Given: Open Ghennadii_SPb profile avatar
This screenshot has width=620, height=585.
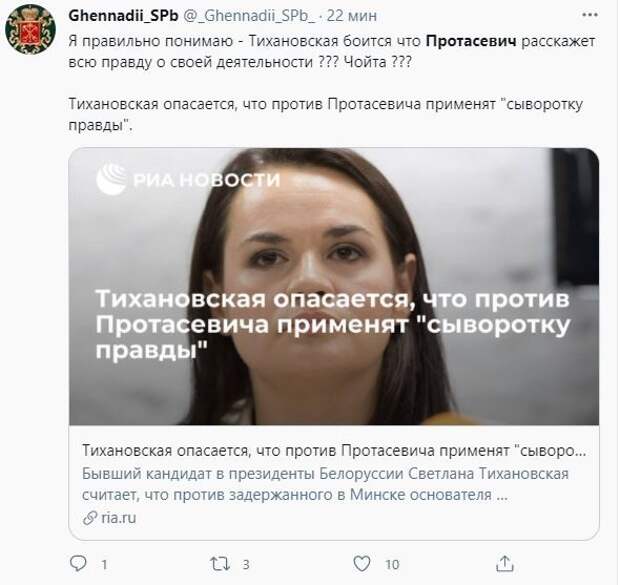Looking at the screenshot, I should point(30,29).
